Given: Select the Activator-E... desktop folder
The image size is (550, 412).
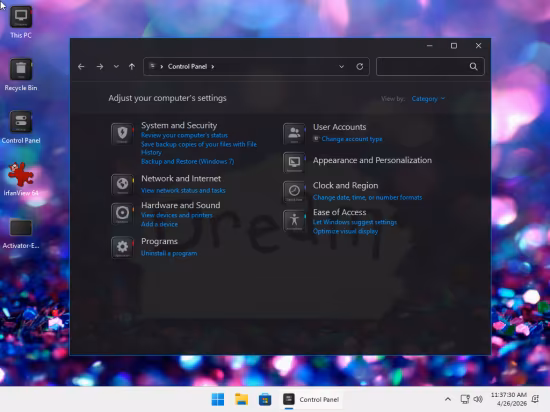Looking at the screenshot, I should coord(21,233).
